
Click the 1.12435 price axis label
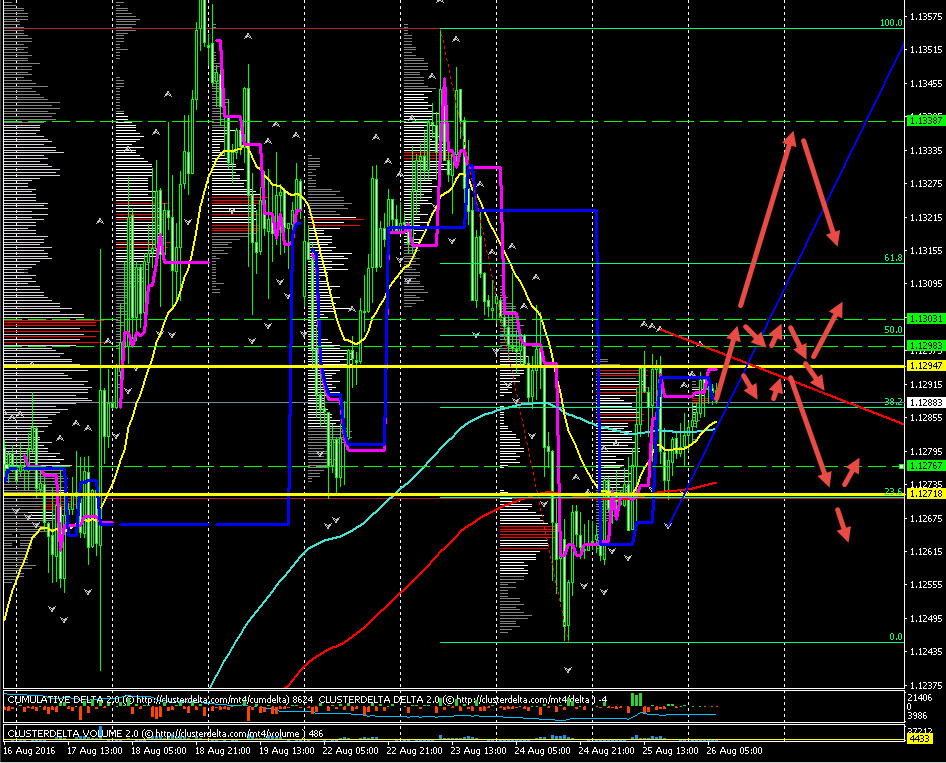(926, 651)
